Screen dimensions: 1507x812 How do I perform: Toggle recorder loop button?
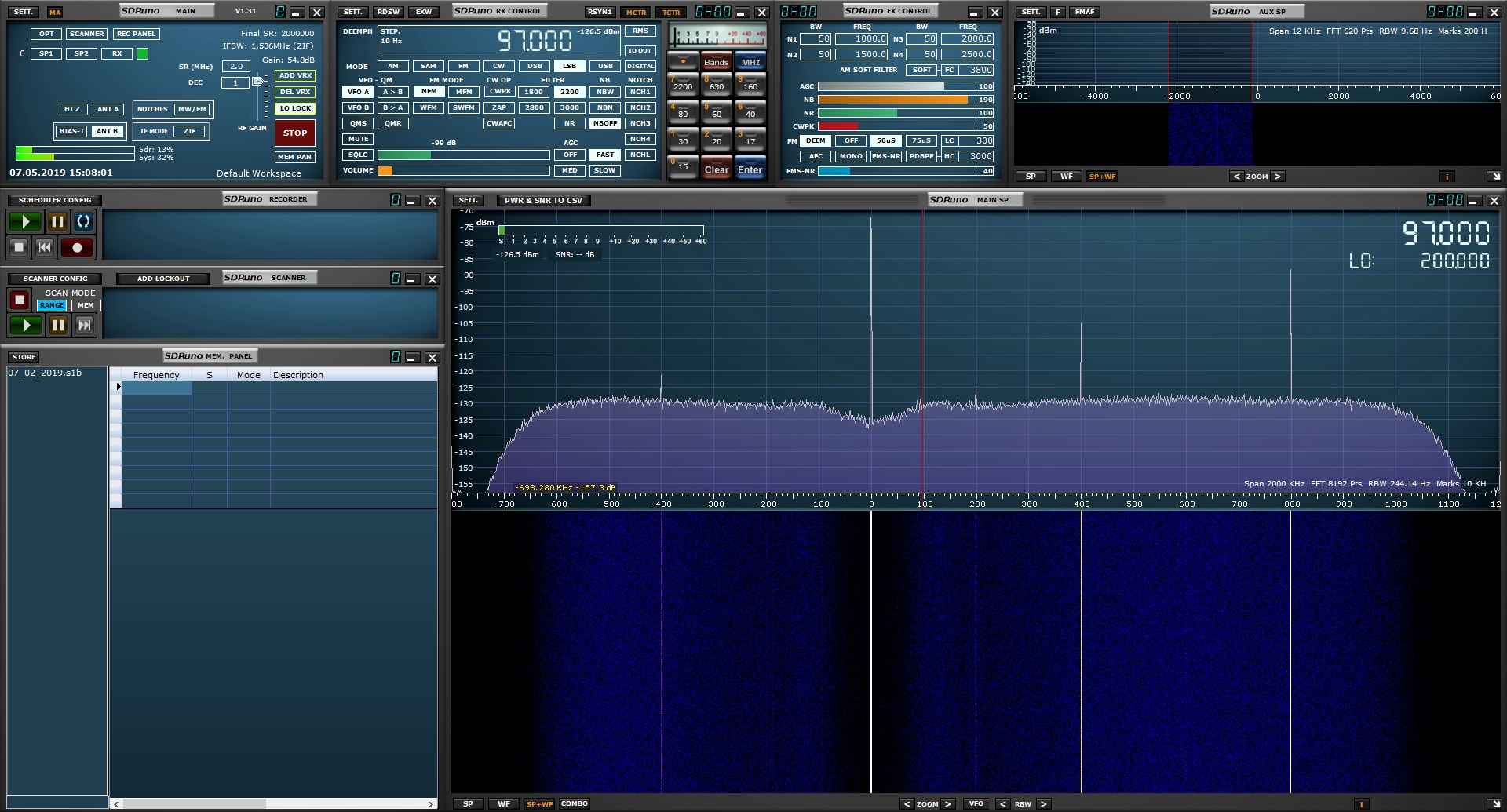(x=83, y=222)
